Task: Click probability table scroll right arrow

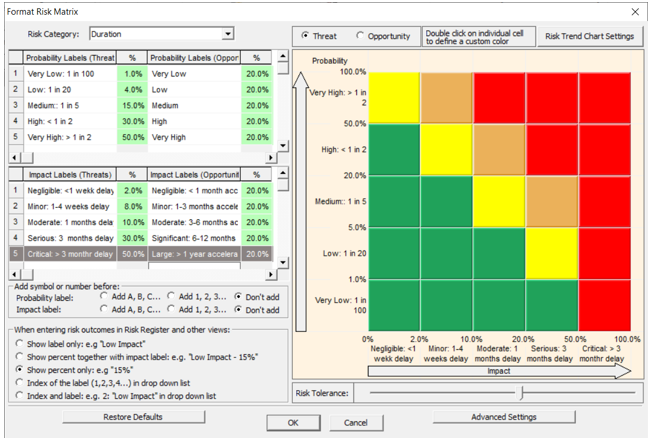Action: click(x=271, y=158)
